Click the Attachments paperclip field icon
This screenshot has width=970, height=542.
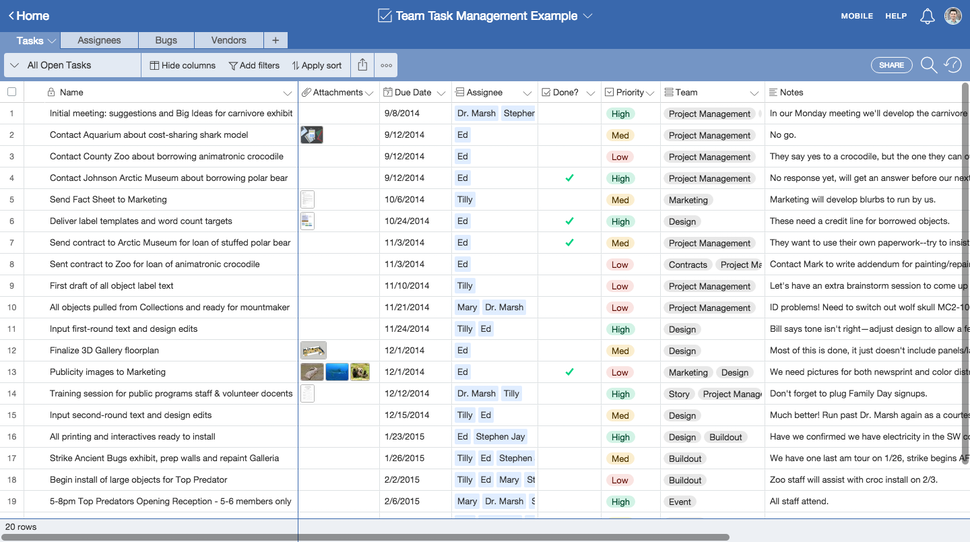(306, 92)
